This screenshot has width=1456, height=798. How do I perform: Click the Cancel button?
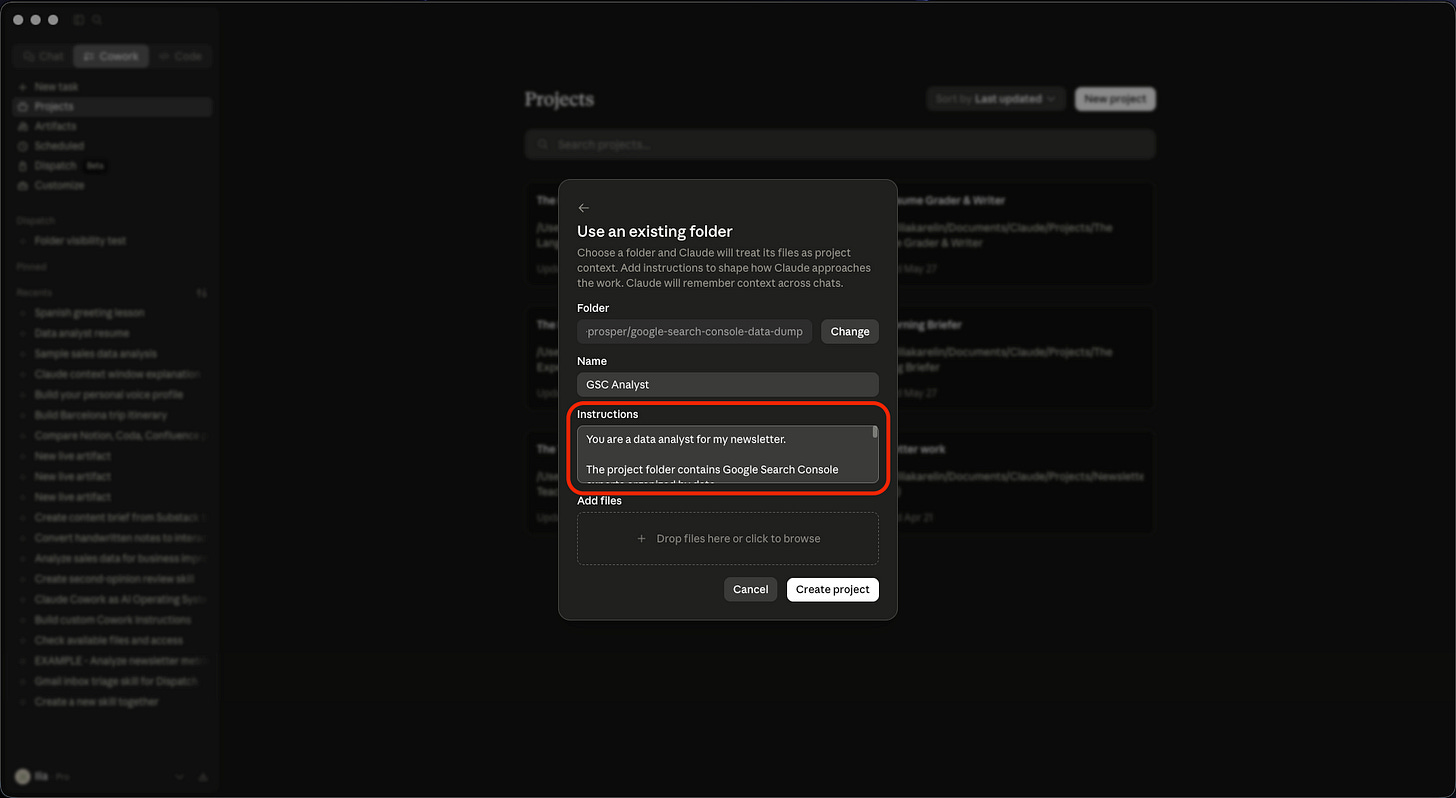pyautogui.click(x=750, y=590)
